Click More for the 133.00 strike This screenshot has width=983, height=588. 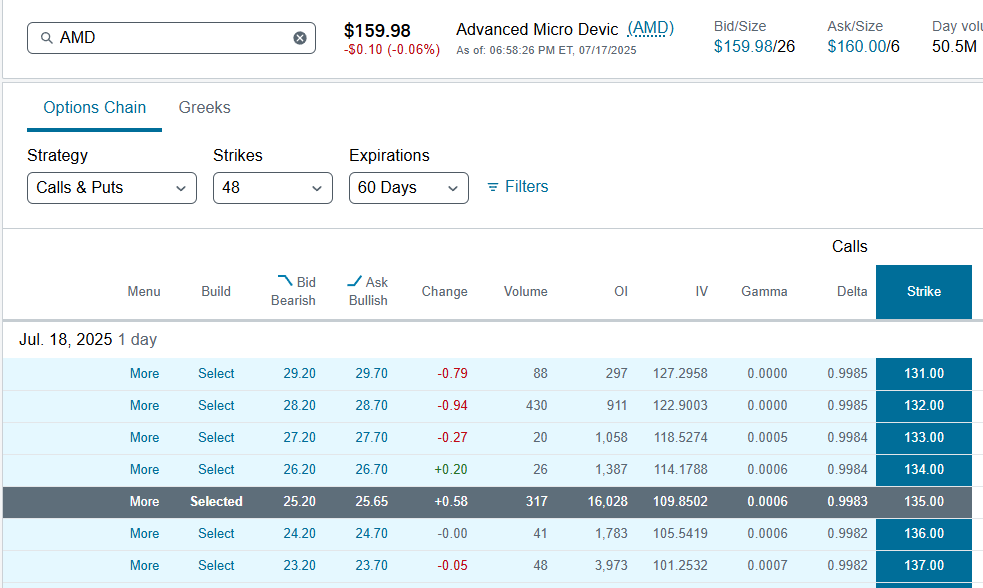pyautogui.click(x=144, y=438)
